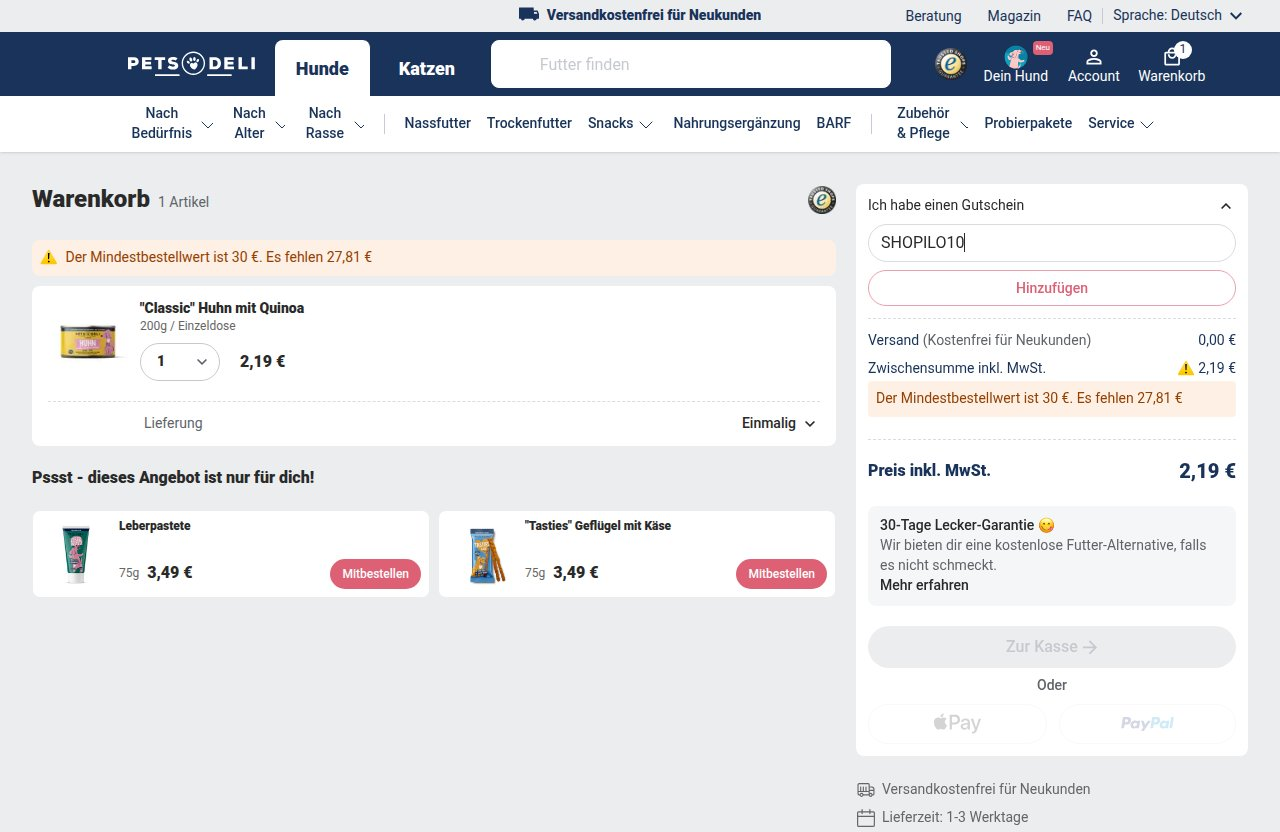Collapse the Ich habe einen Gutschein section
1280x832 pixels.
click(x=1052, y=205)
